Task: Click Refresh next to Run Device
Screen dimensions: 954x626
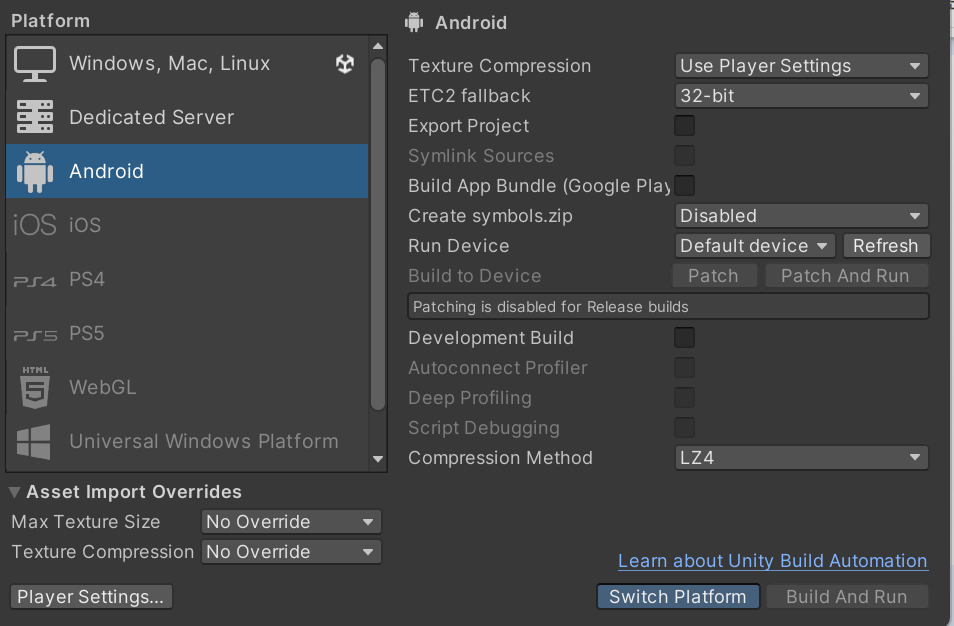Action: [886, 246]
